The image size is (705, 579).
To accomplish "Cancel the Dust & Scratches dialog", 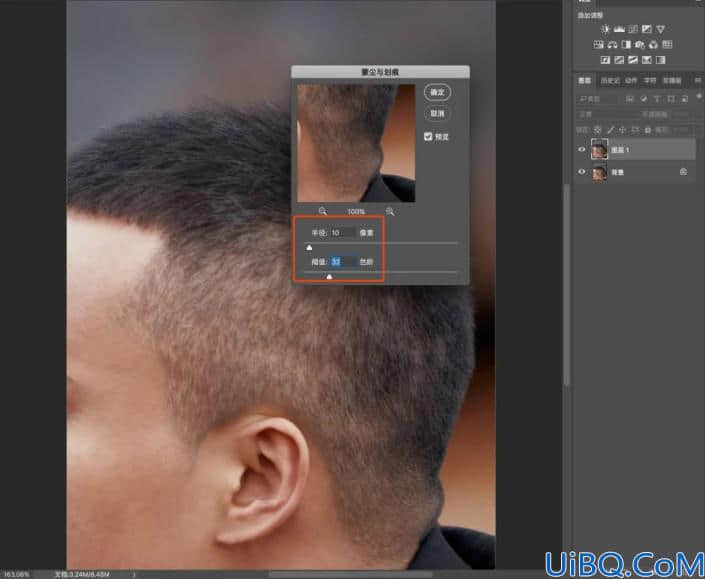I will pyautogui.click(x=437, y=113).
